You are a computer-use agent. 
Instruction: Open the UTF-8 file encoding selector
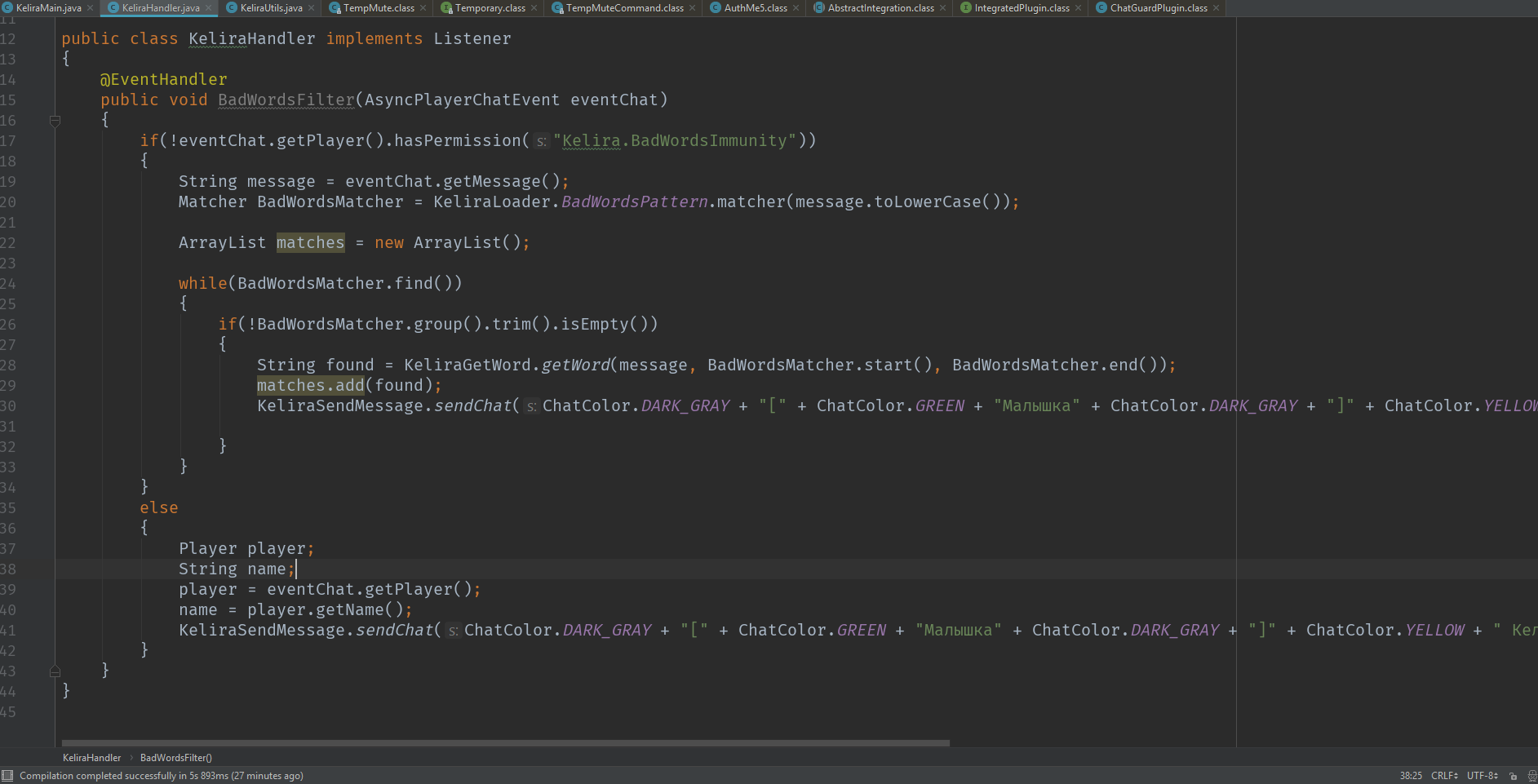[1483, 776]
